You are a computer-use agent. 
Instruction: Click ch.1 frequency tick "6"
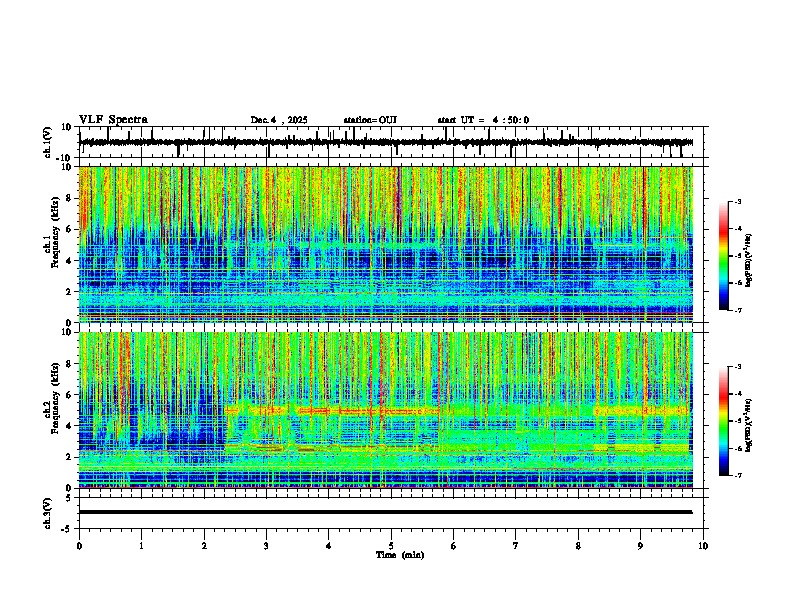70,230
